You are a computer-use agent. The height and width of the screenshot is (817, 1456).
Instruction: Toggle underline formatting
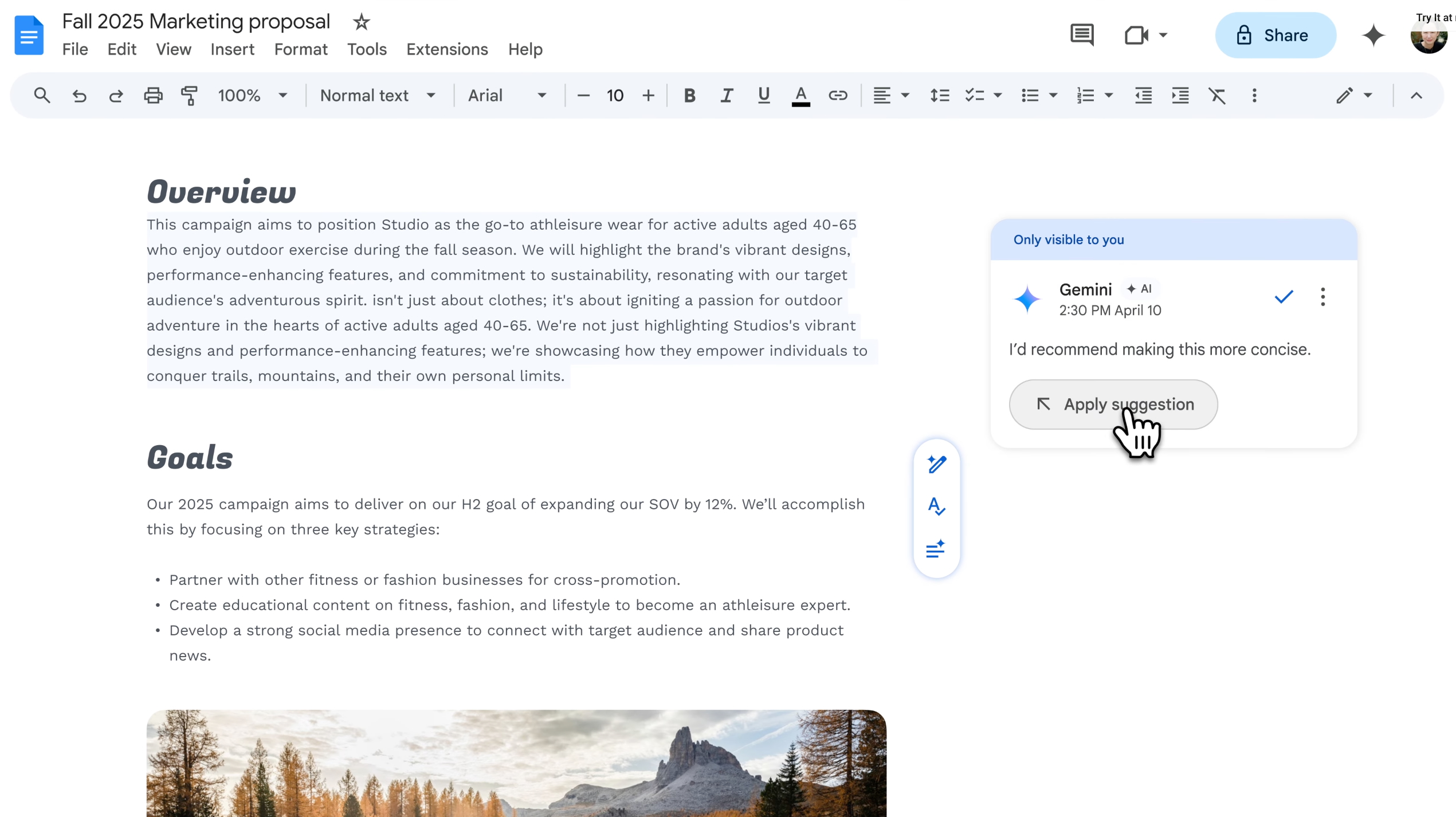[763, 95]
